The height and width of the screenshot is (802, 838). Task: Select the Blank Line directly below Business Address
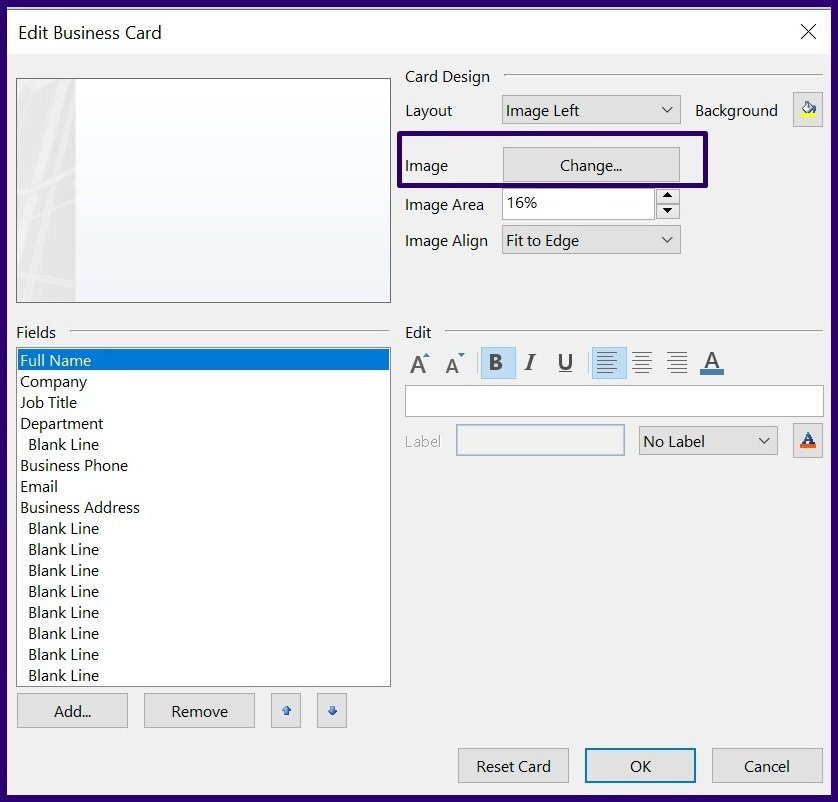[203, 528]
